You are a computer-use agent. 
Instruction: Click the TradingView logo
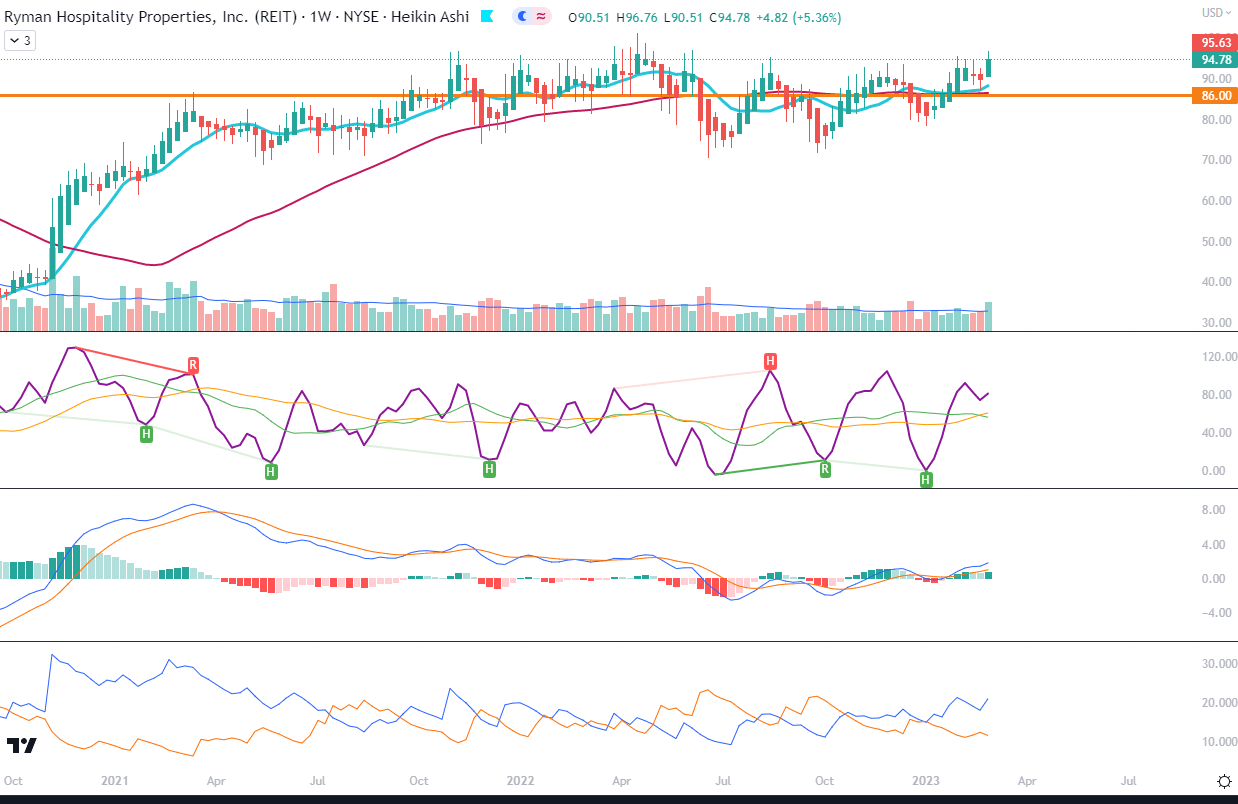[x=22, y=745]
